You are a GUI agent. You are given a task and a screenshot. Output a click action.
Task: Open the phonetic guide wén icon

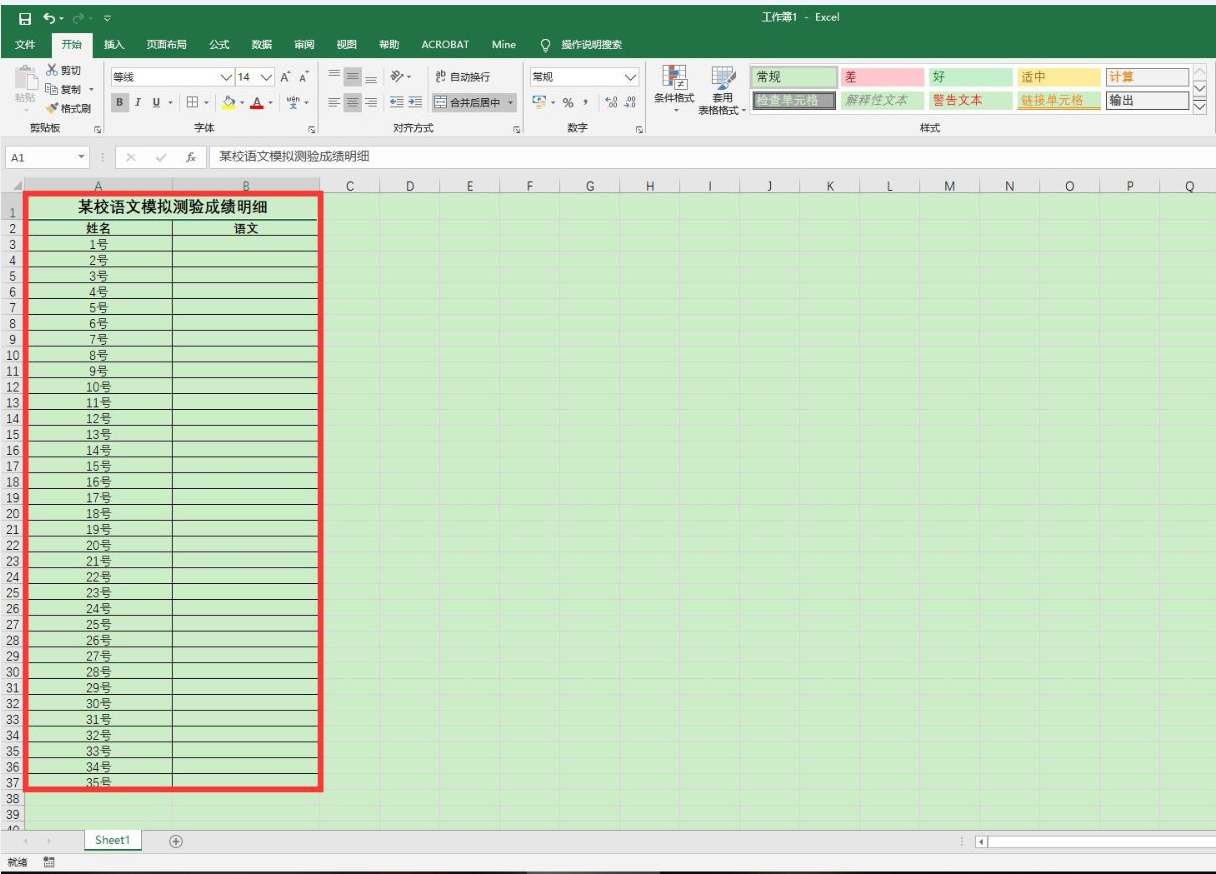pyautogui.click(x=294, y=102)
